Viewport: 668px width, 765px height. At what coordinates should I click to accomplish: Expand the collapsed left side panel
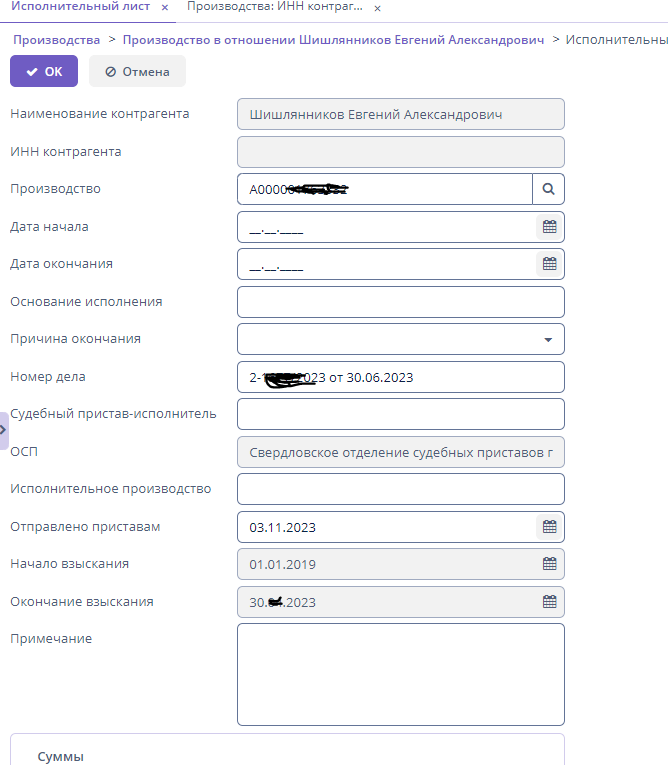click(x=3, y=429)
